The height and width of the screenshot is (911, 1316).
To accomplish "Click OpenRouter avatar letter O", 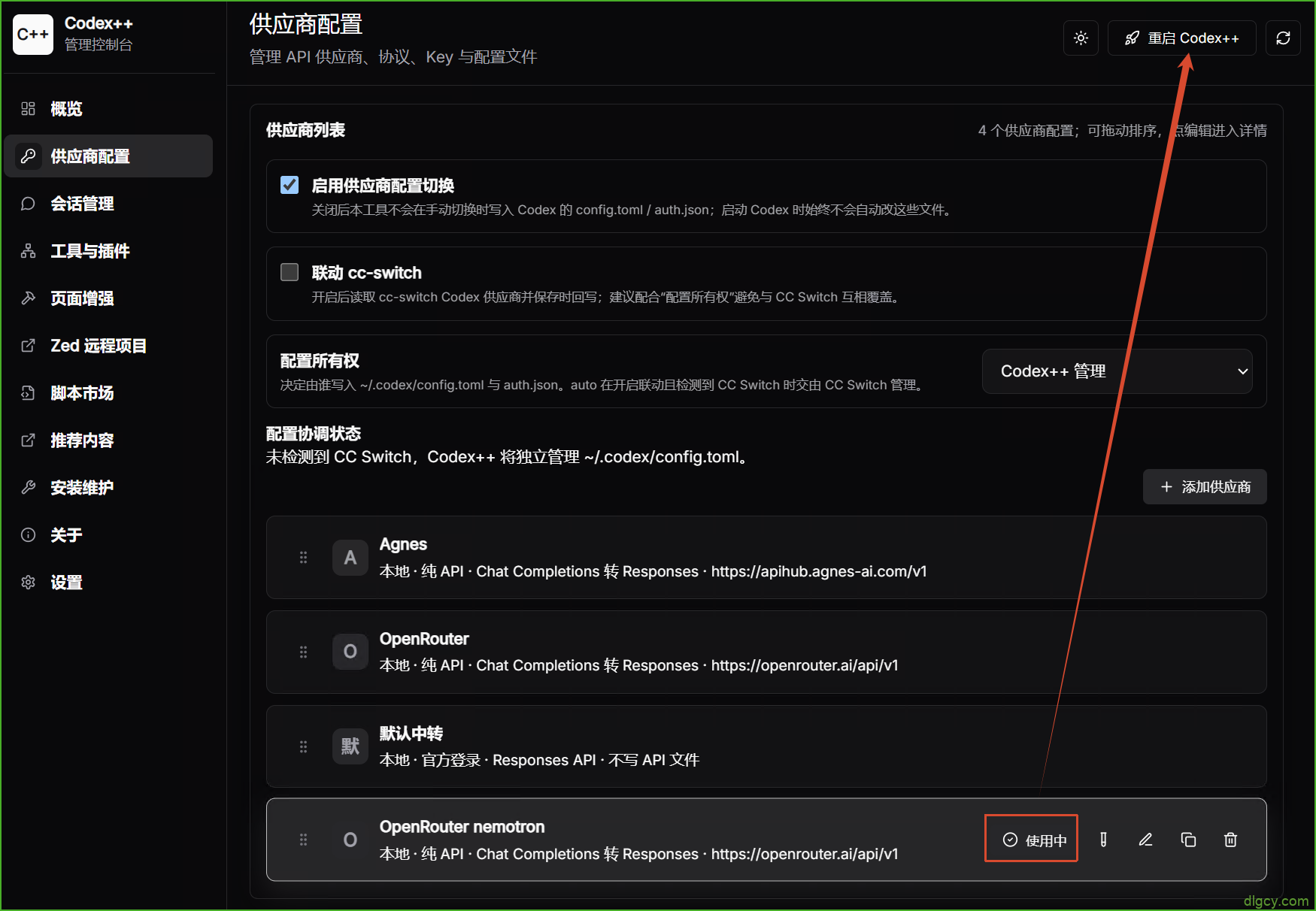I will (x=350, y=652).
